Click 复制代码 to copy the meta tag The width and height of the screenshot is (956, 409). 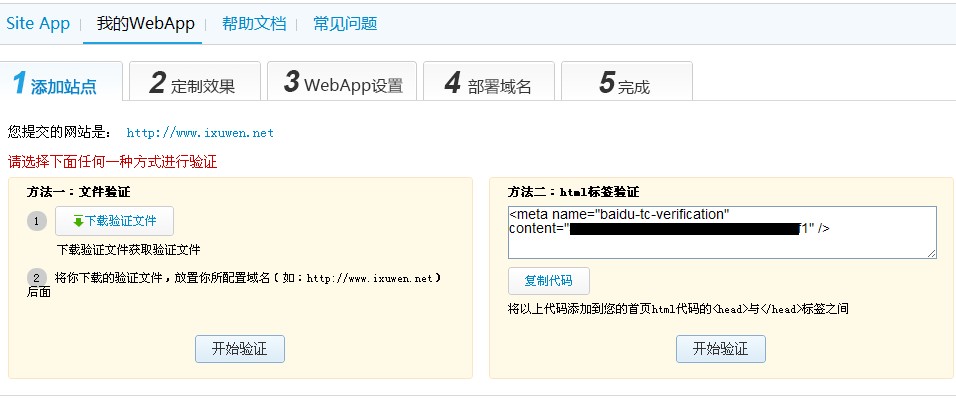548,281
